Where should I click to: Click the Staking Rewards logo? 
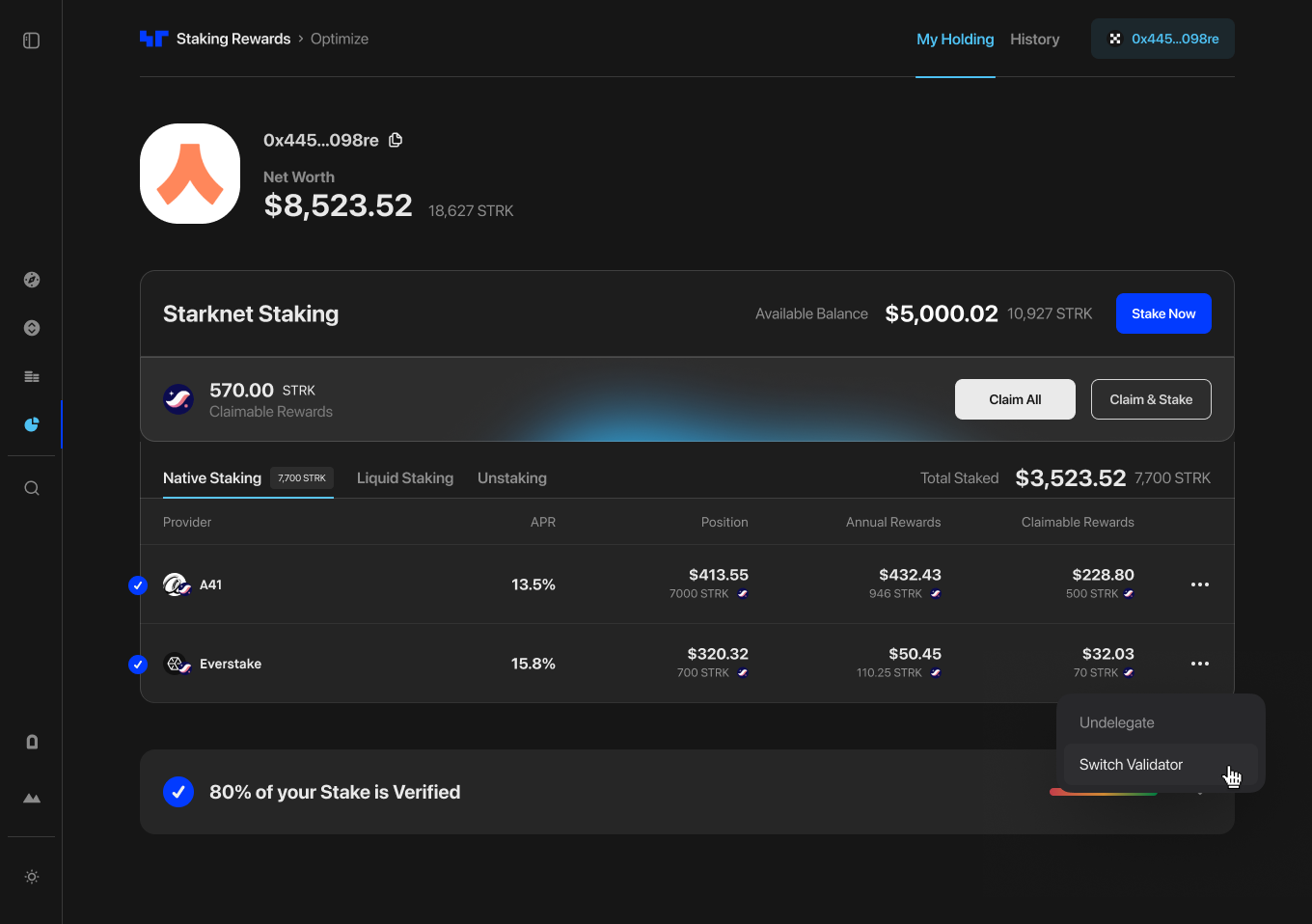click(153, 39)
